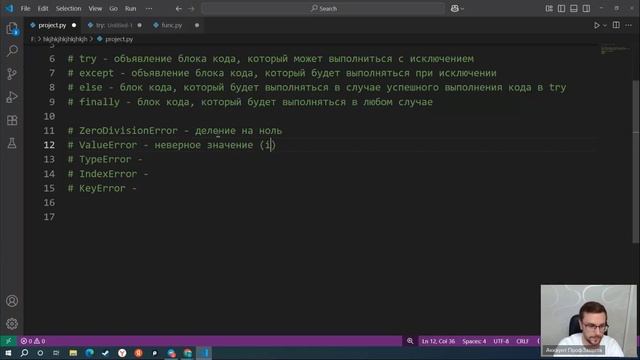The width and height of the screenshot is (640, 360).
Task: Expand project.py breadcrumb
Action: pyautogui.click(x=115, y=39)
